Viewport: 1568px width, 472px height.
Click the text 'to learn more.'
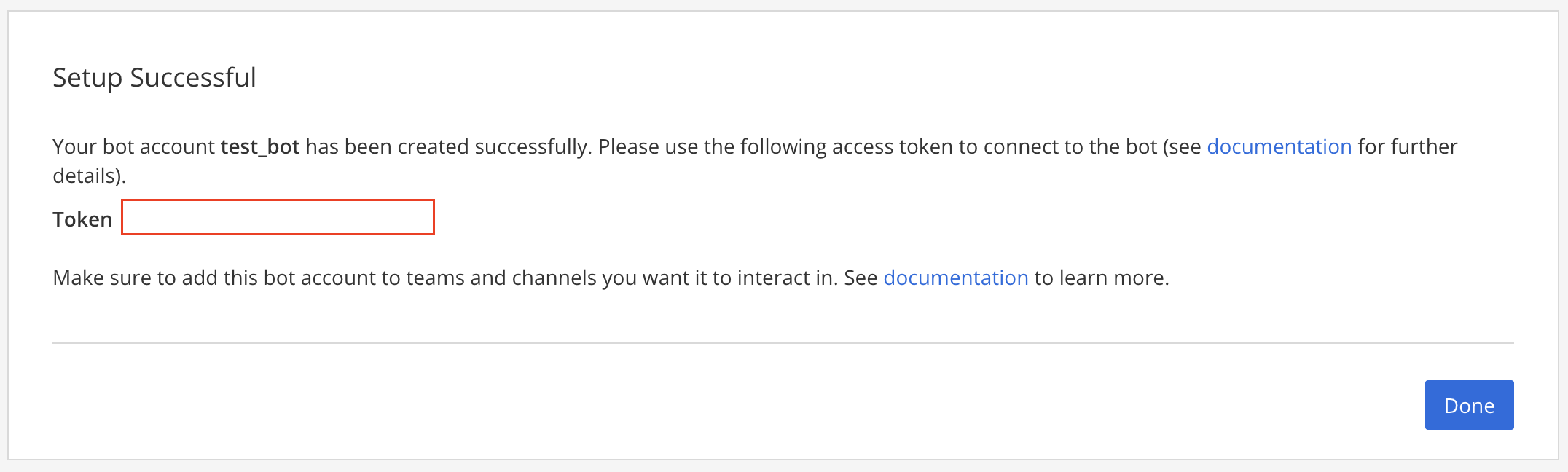(x=1102, y=278)
